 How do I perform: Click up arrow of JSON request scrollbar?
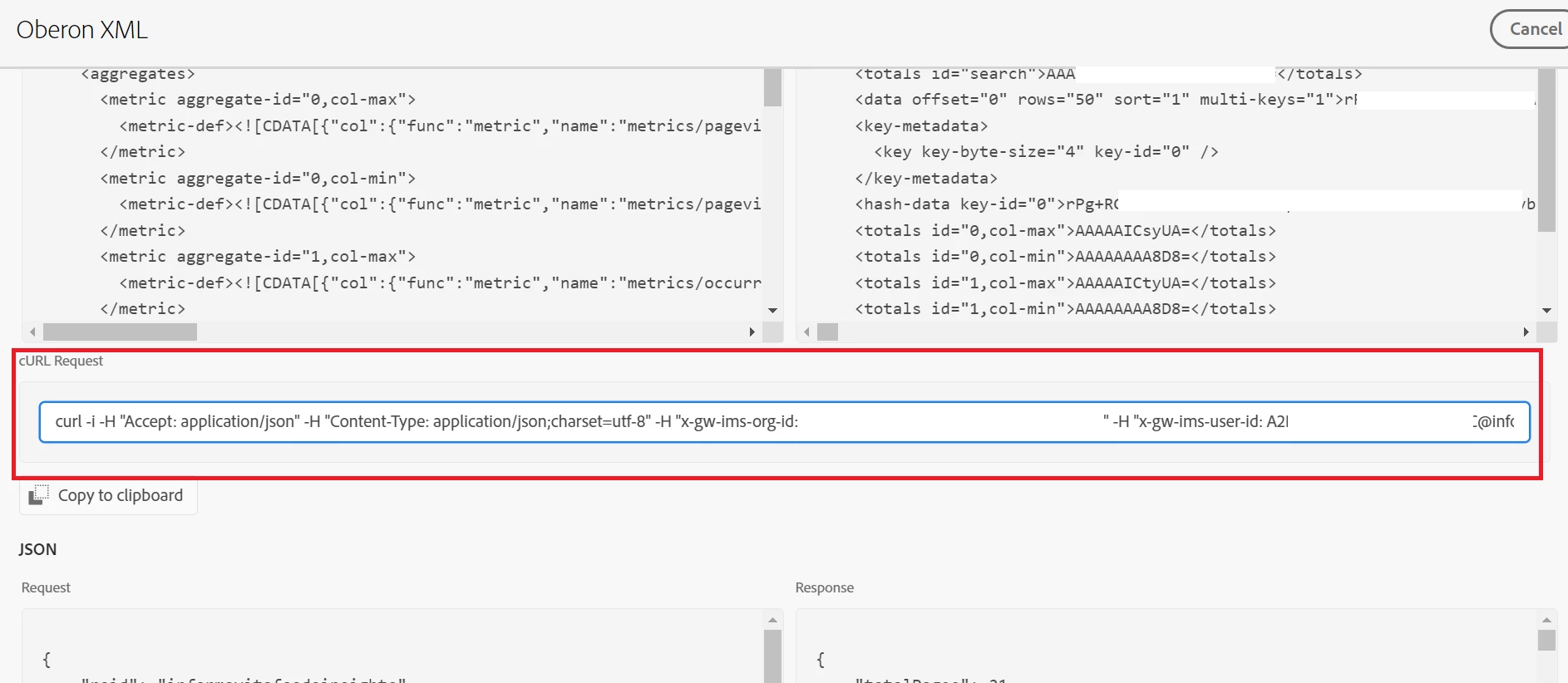pos(772,620)
